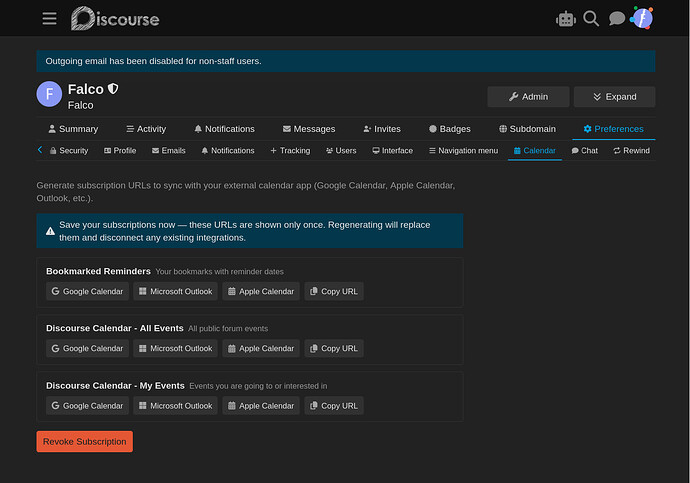Click 'Save your subscriptions now' warning text
This screenshot has height=483, width=690.
coord(245,231)
